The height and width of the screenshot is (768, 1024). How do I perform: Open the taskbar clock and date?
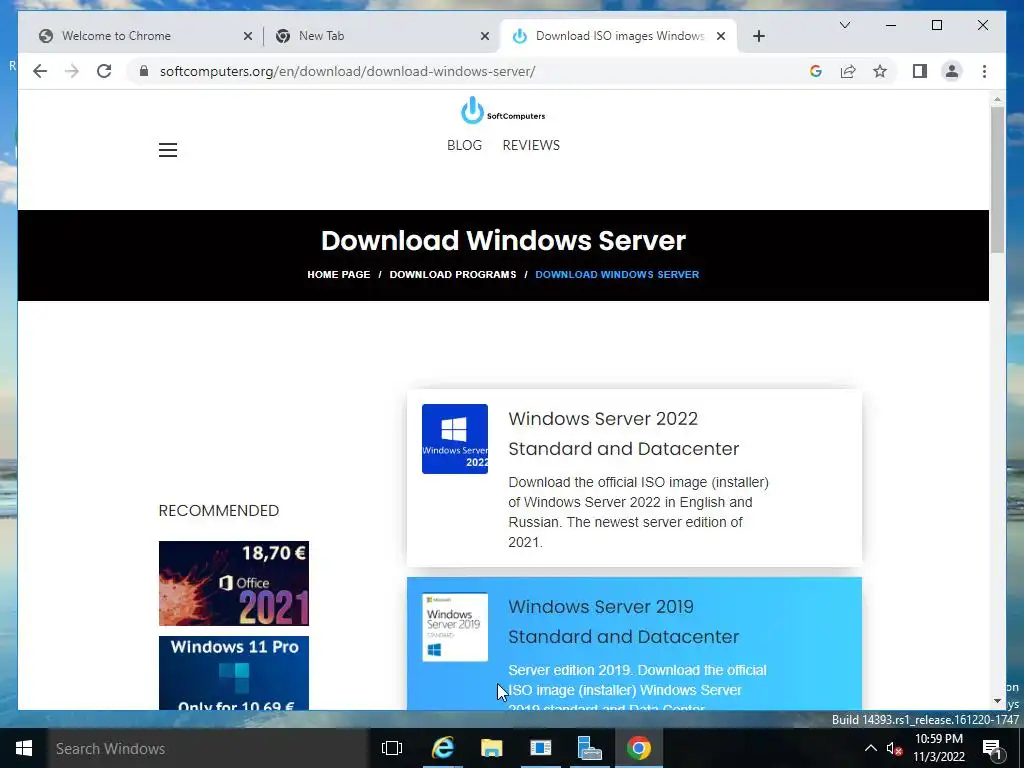939,748
